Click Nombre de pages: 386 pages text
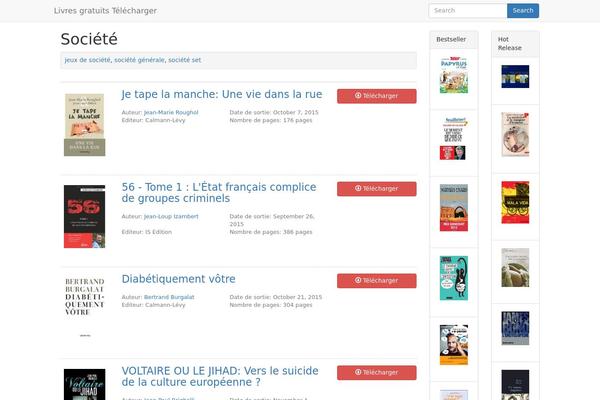Image resolution: width=600 pixels, height=400 pixels. (271, 232)
